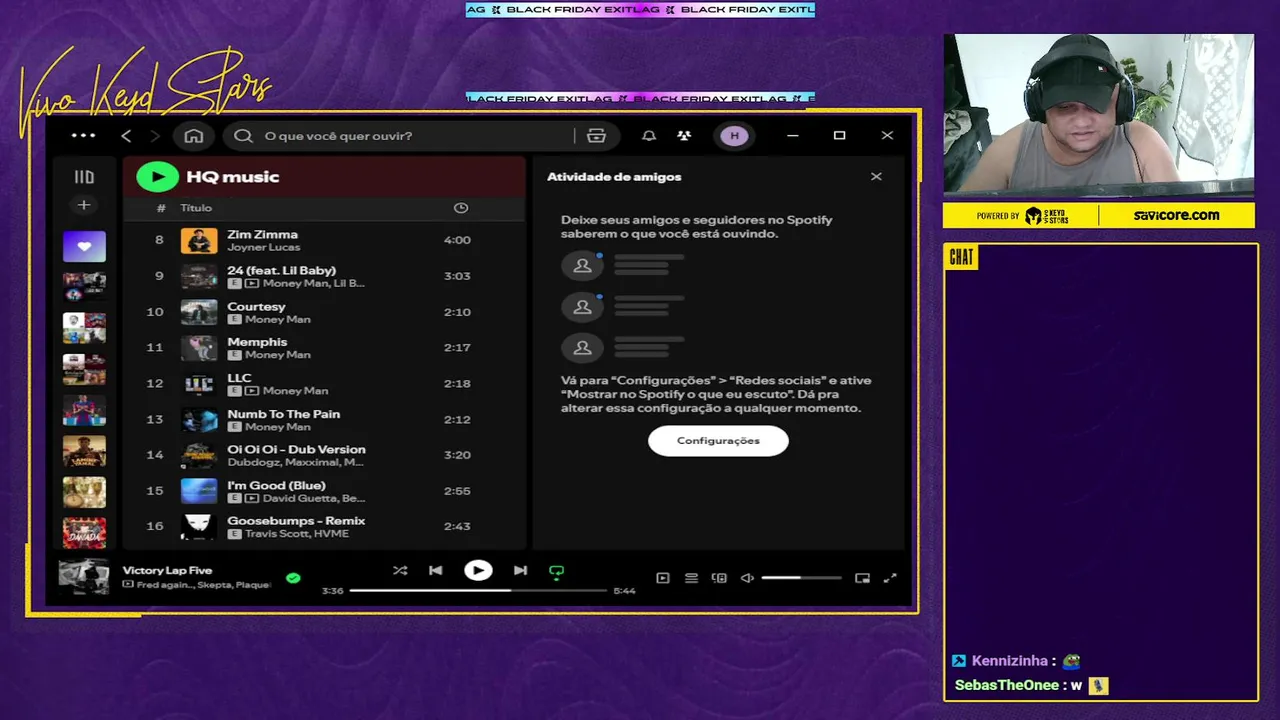Create playlist with the plus icon
Image resolution: width=1280 pixels, height=720 pixels.
[x=84, y=205]
